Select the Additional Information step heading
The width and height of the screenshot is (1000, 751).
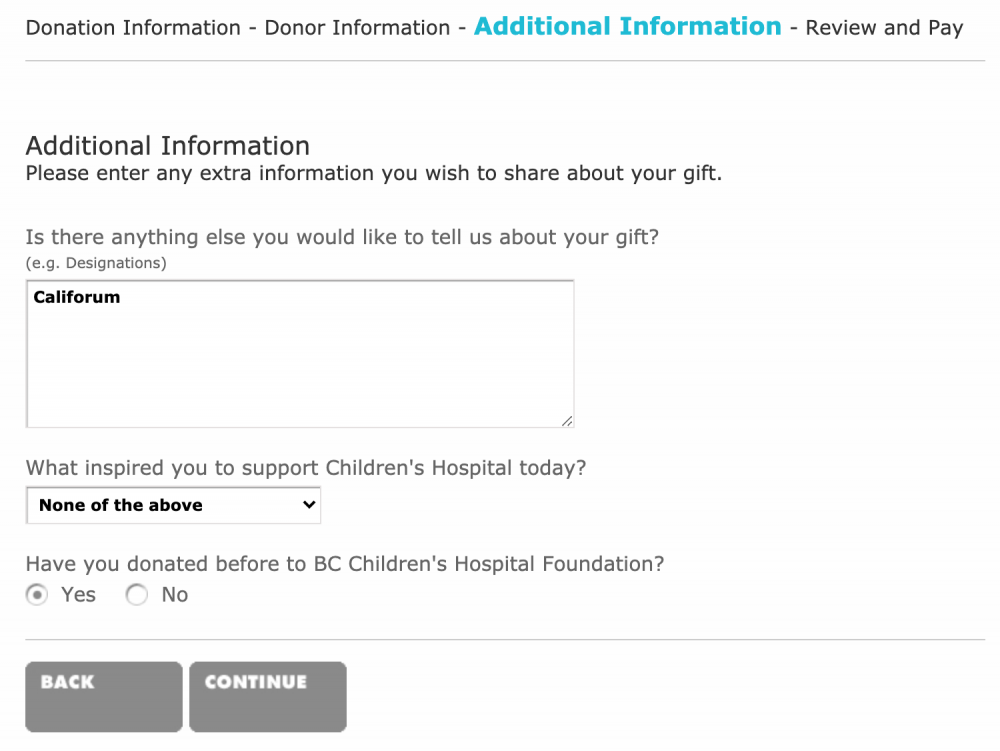point(628,27)
